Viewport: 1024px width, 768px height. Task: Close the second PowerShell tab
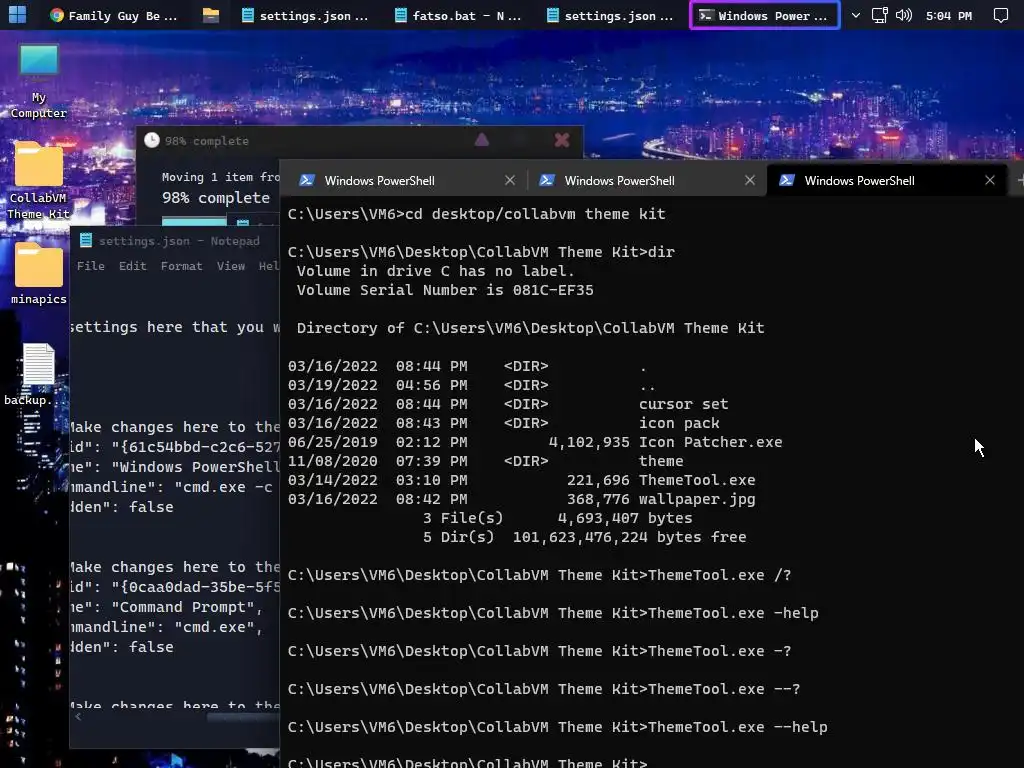coord(750,180)
